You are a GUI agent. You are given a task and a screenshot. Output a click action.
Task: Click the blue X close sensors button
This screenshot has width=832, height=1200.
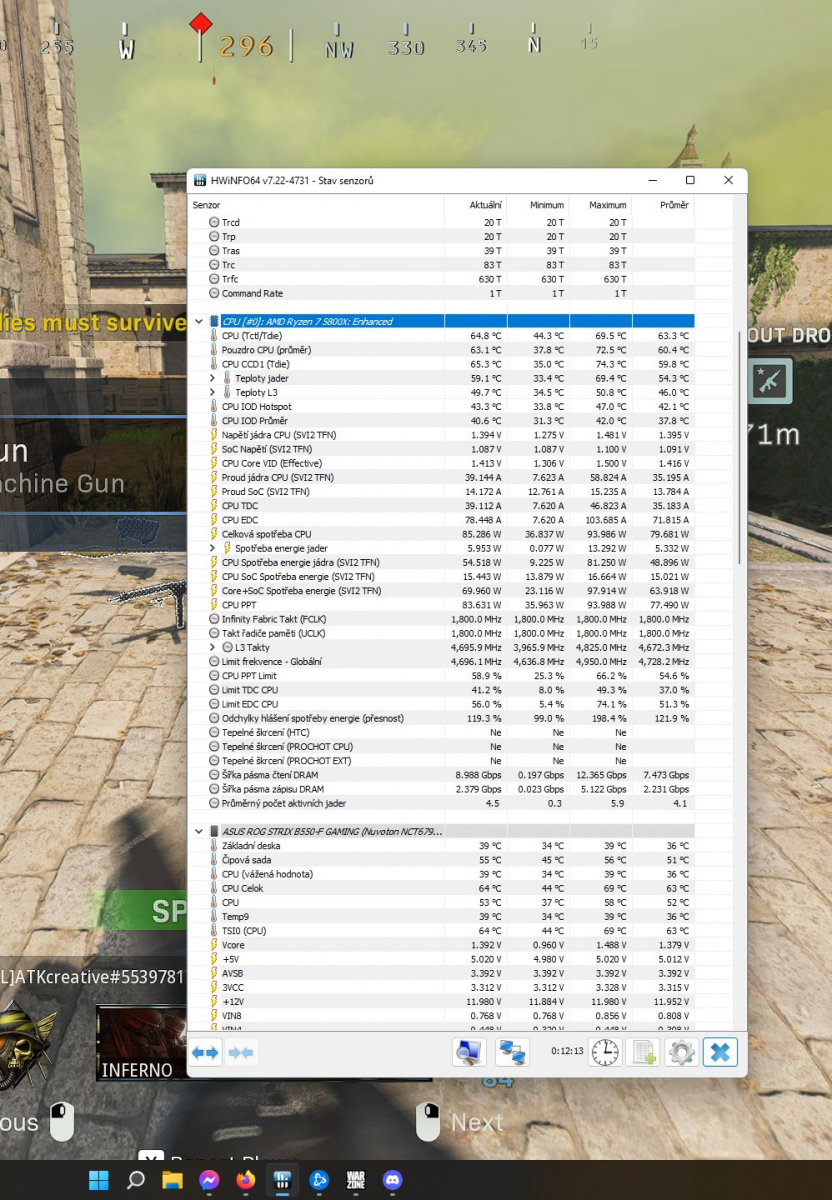pos(720,1053)
